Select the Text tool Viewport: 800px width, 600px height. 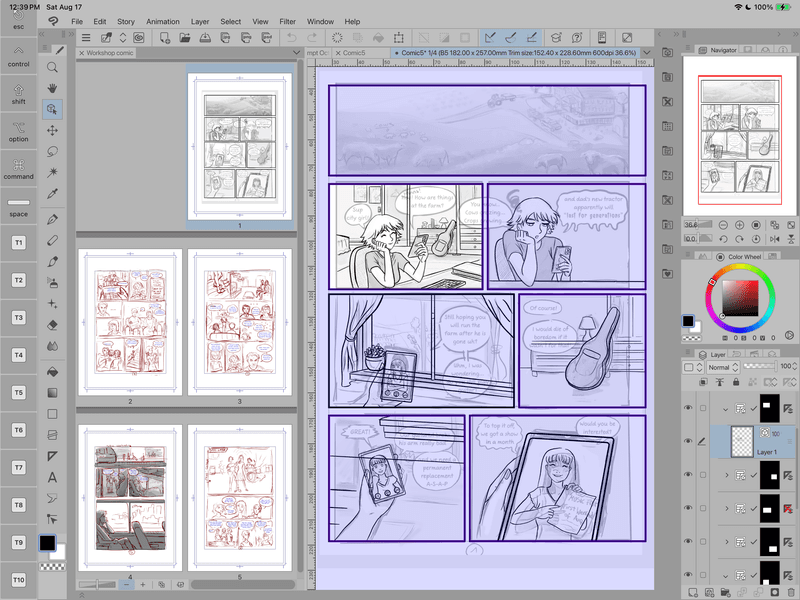click(52, 477)
